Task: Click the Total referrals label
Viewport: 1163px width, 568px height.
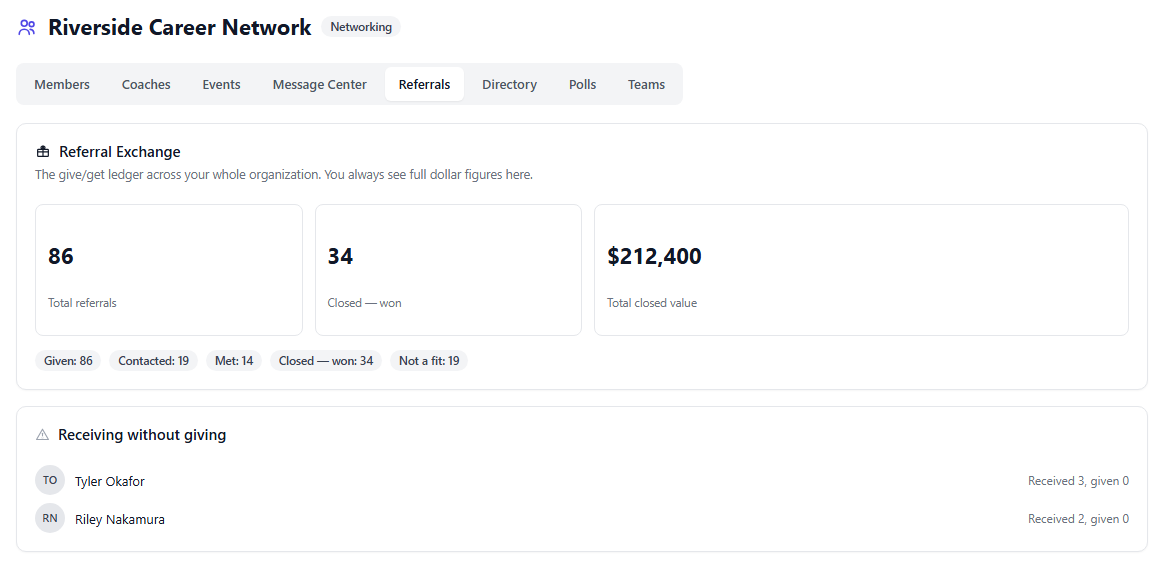Action: point(82,303)
